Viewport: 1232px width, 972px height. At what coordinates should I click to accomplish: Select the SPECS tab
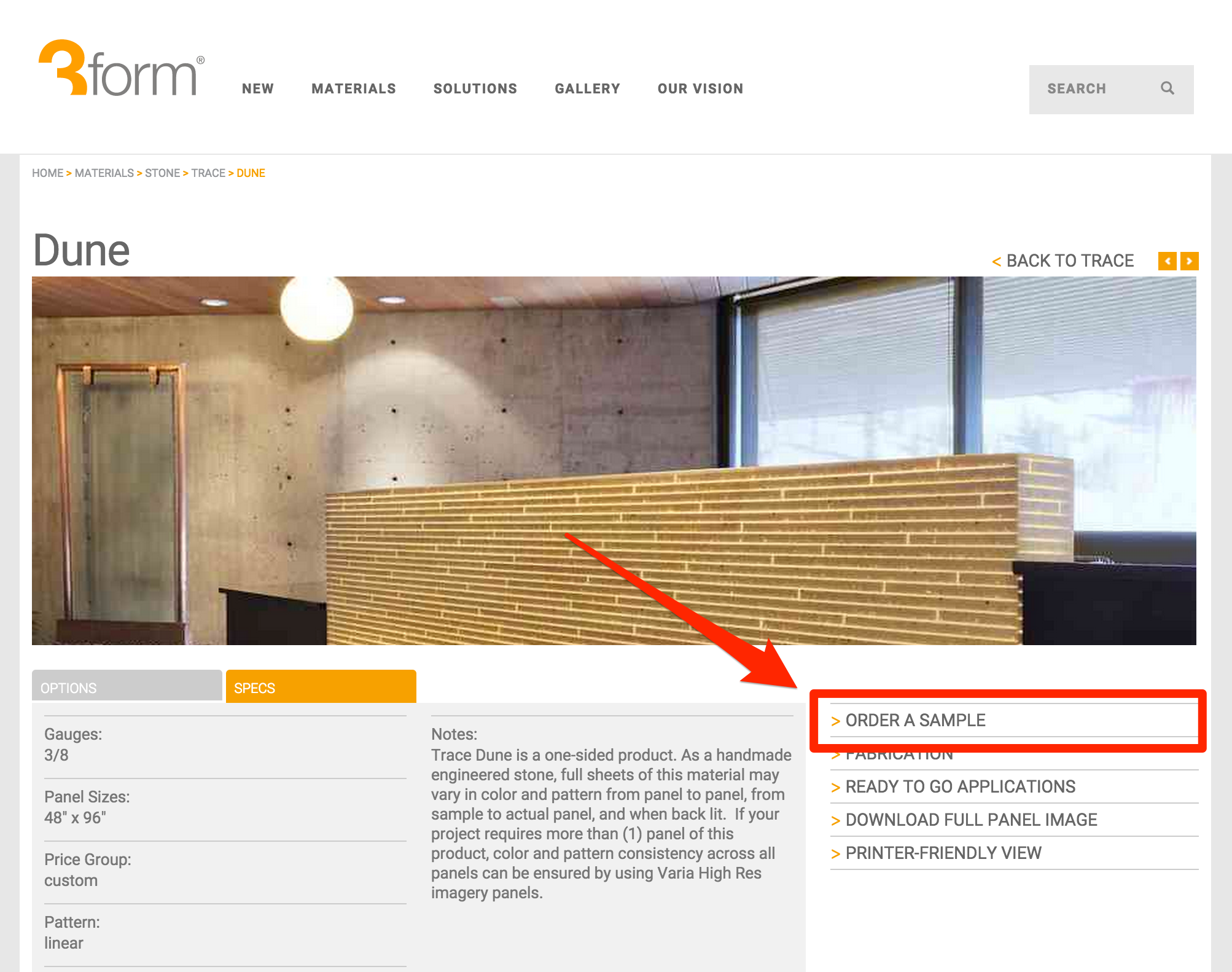[321, 687]
